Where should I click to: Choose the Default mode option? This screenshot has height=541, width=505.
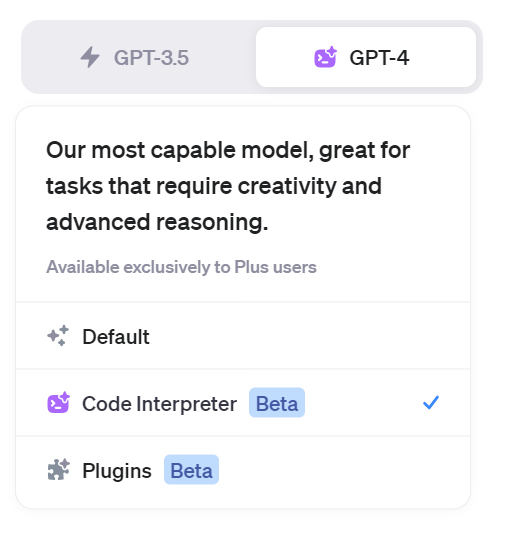243,336
